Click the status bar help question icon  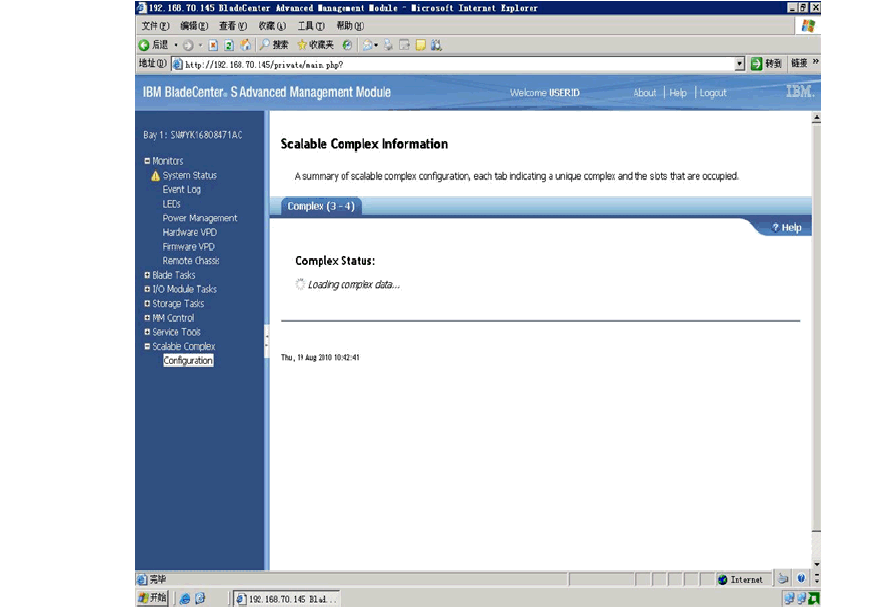[801, 579]
